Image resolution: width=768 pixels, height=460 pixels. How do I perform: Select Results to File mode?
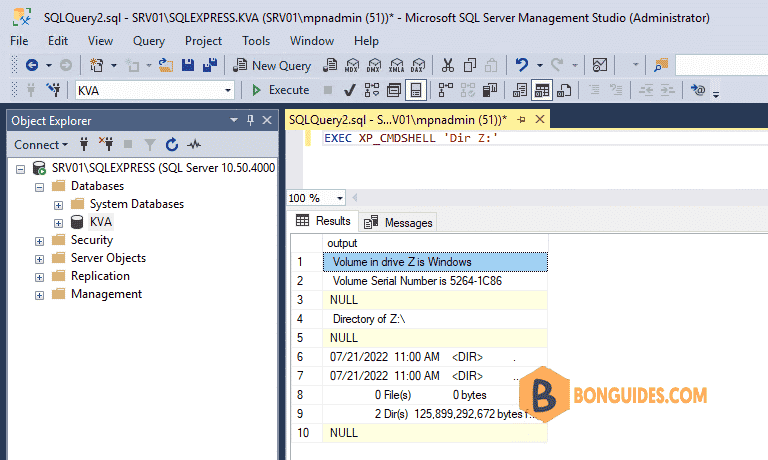click(564, 90)
